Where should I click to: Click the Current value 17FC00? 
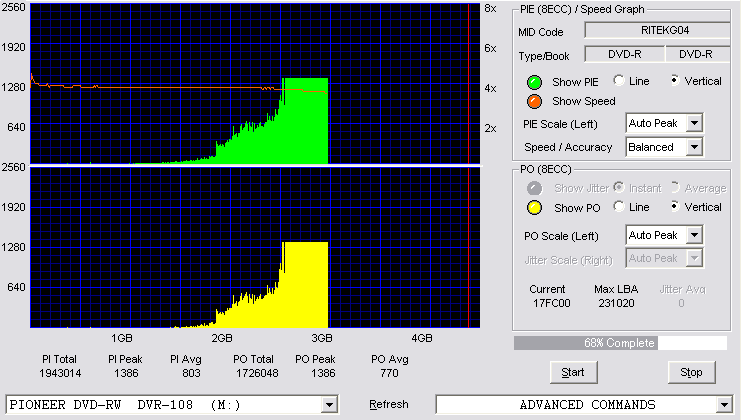tap(552, 303)
